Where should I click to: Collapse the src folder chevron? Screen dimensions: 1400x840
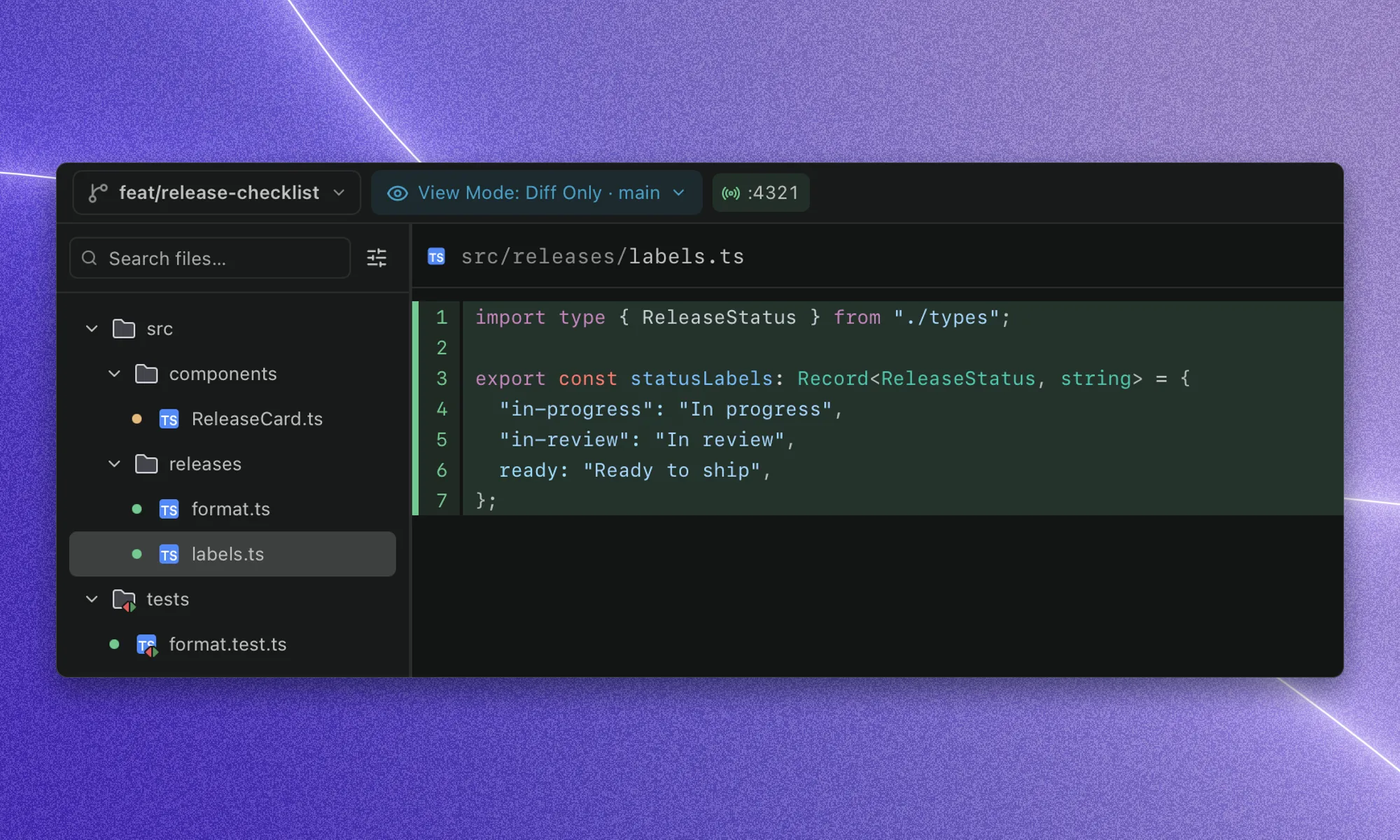pyautogui.click(x=92, y=328)
